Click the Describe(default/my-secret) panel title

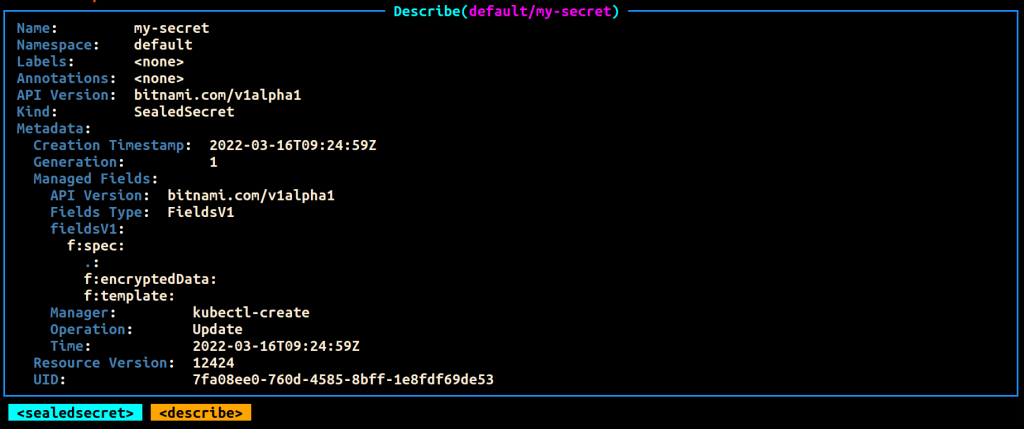506,11
